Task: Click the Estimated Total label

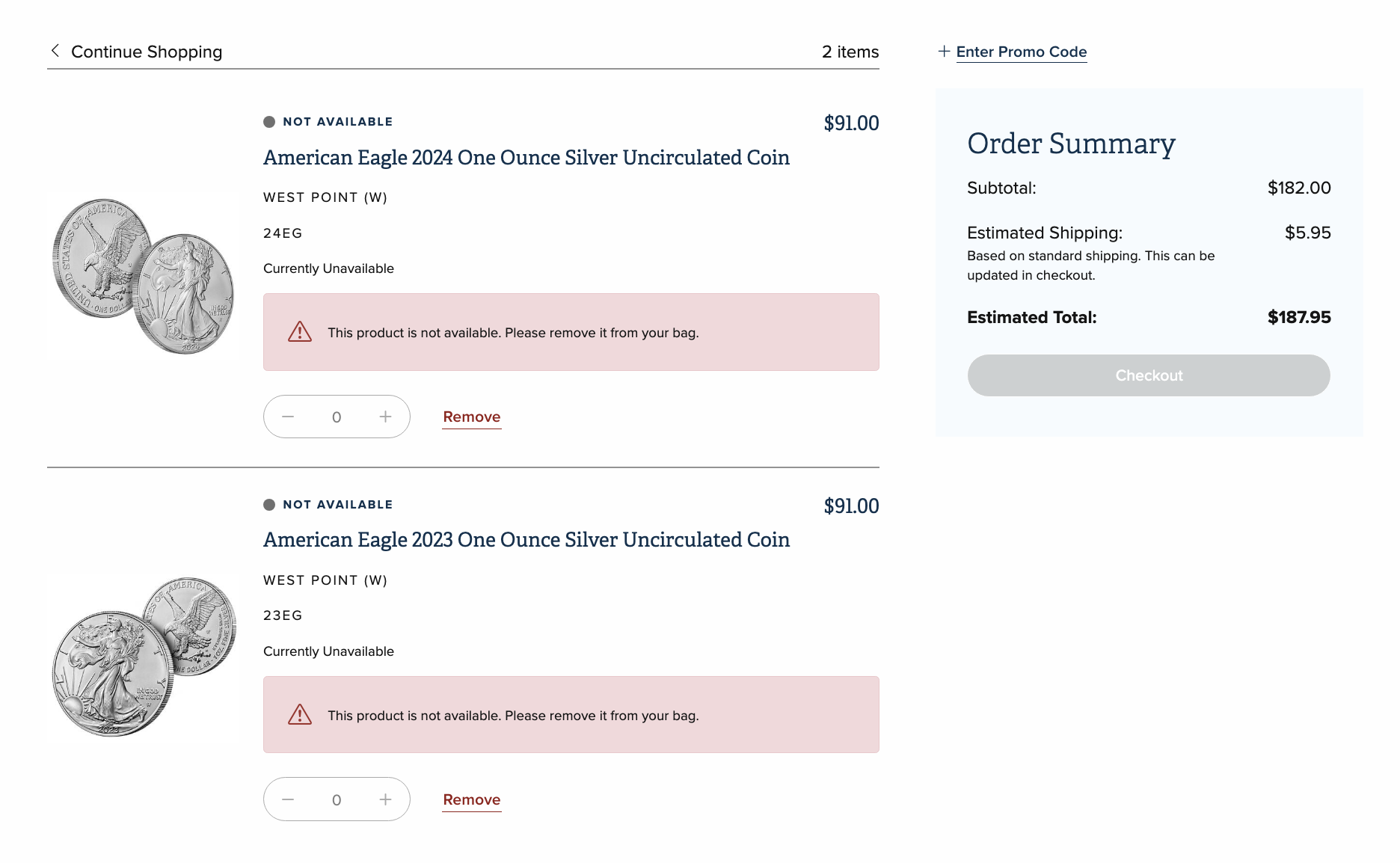Action: [x=1032, y=317]
